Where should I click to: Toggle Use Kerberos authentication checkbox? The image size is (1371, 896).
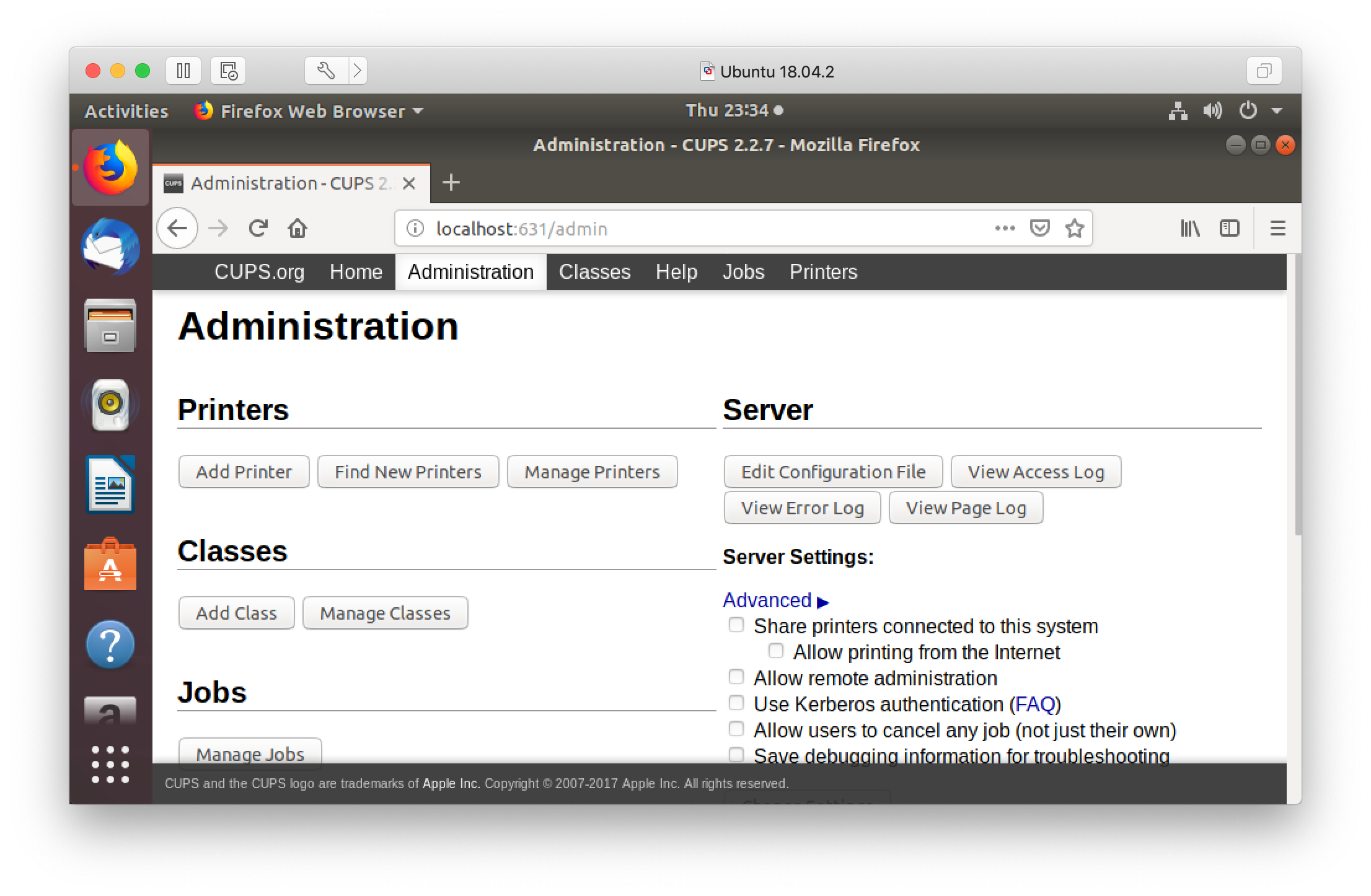(x=736, y=703)
